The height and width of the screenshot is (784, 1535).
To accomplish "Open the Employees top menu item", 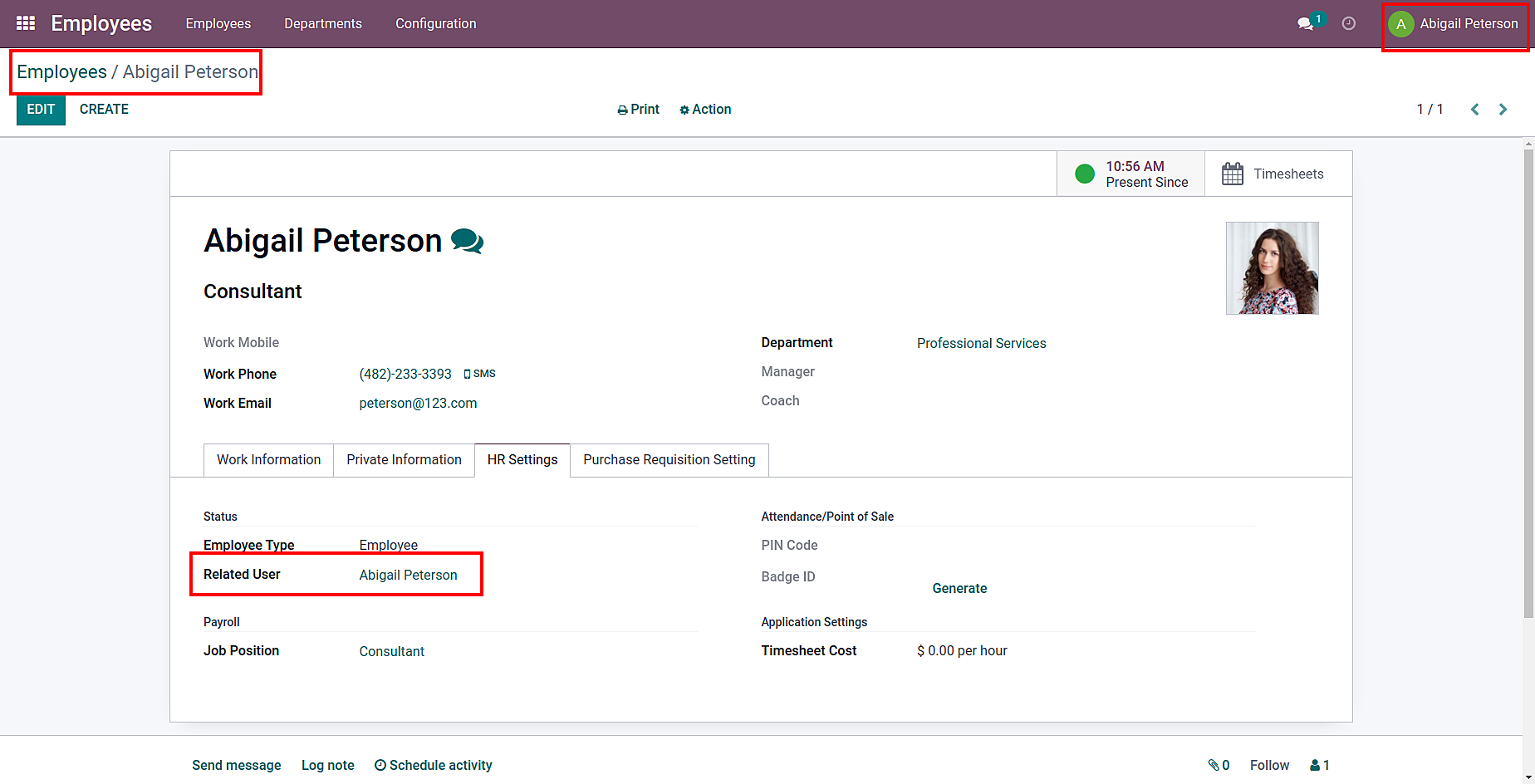I will (218, 23).
